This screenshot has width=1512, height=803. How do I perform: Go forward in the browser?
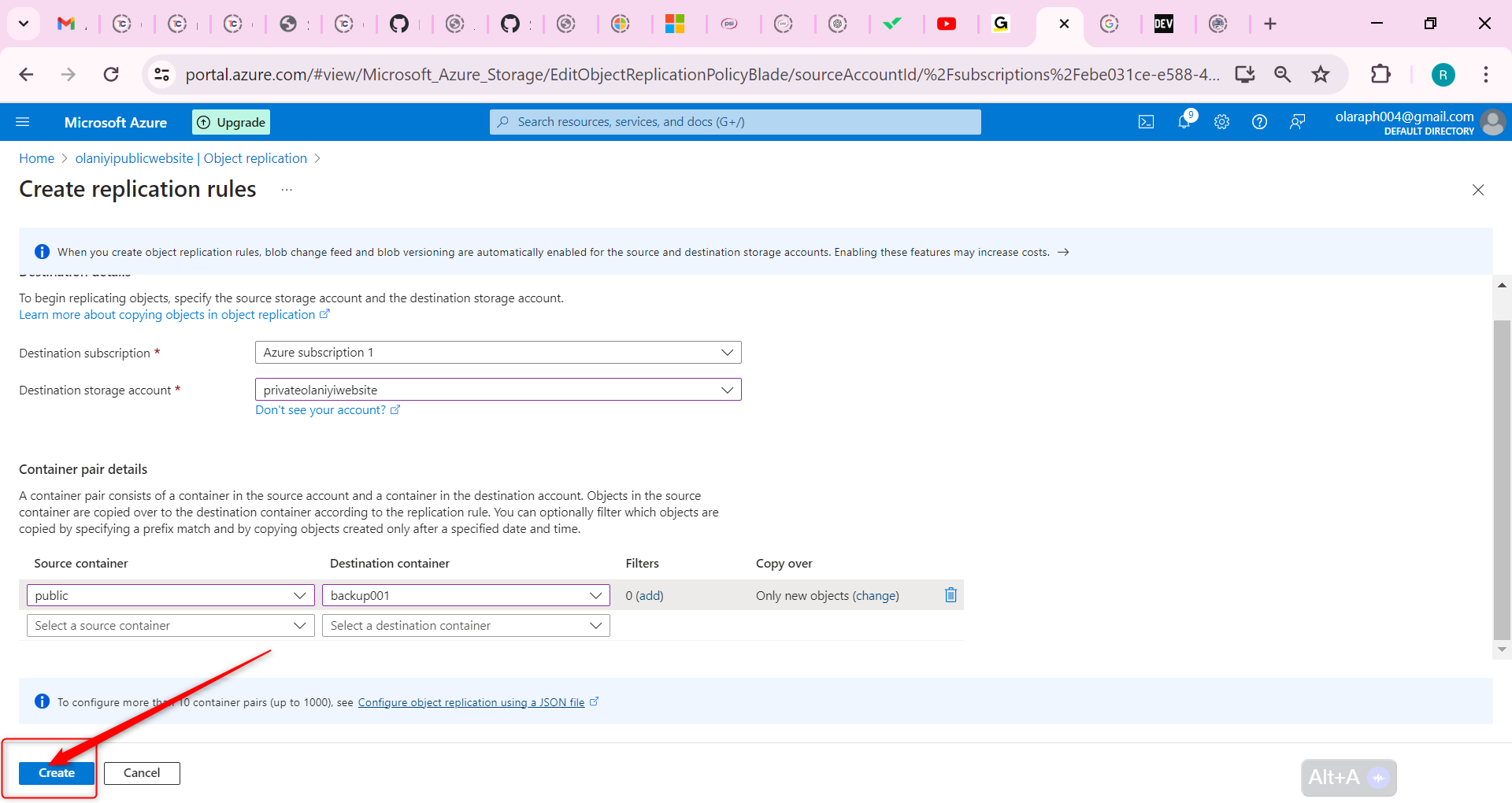point(69,74)
